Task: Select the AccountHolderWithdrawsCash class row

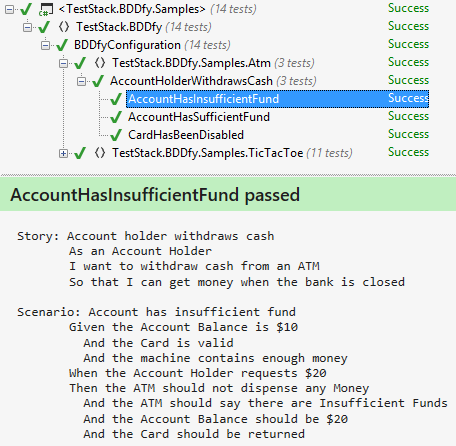Action: pos(191,81)
